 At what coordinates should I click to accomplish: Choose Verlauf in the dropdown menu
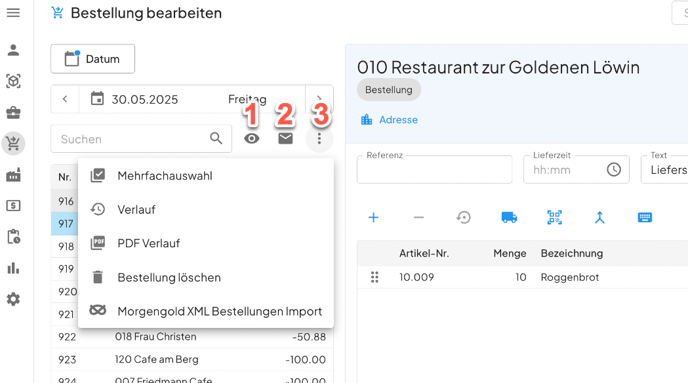[x=206, y=210]
